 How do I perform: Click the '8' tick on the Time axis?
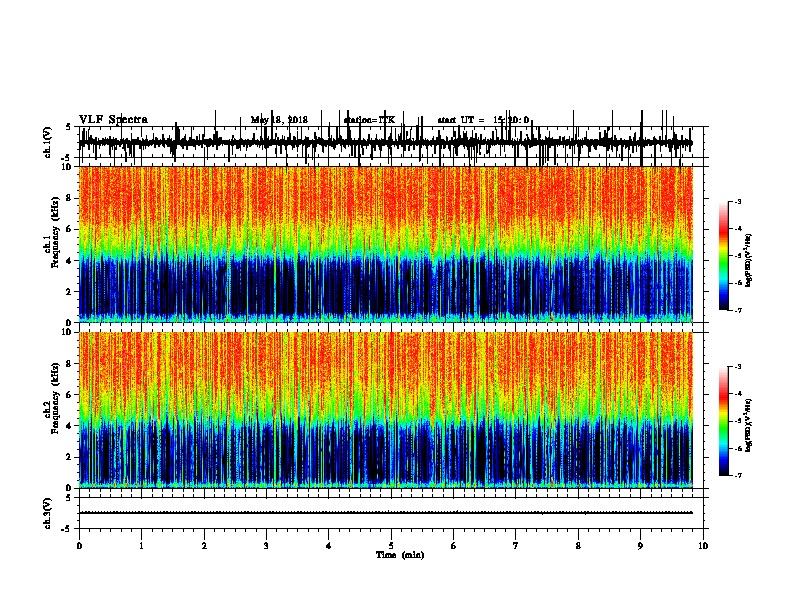[578, 546]
